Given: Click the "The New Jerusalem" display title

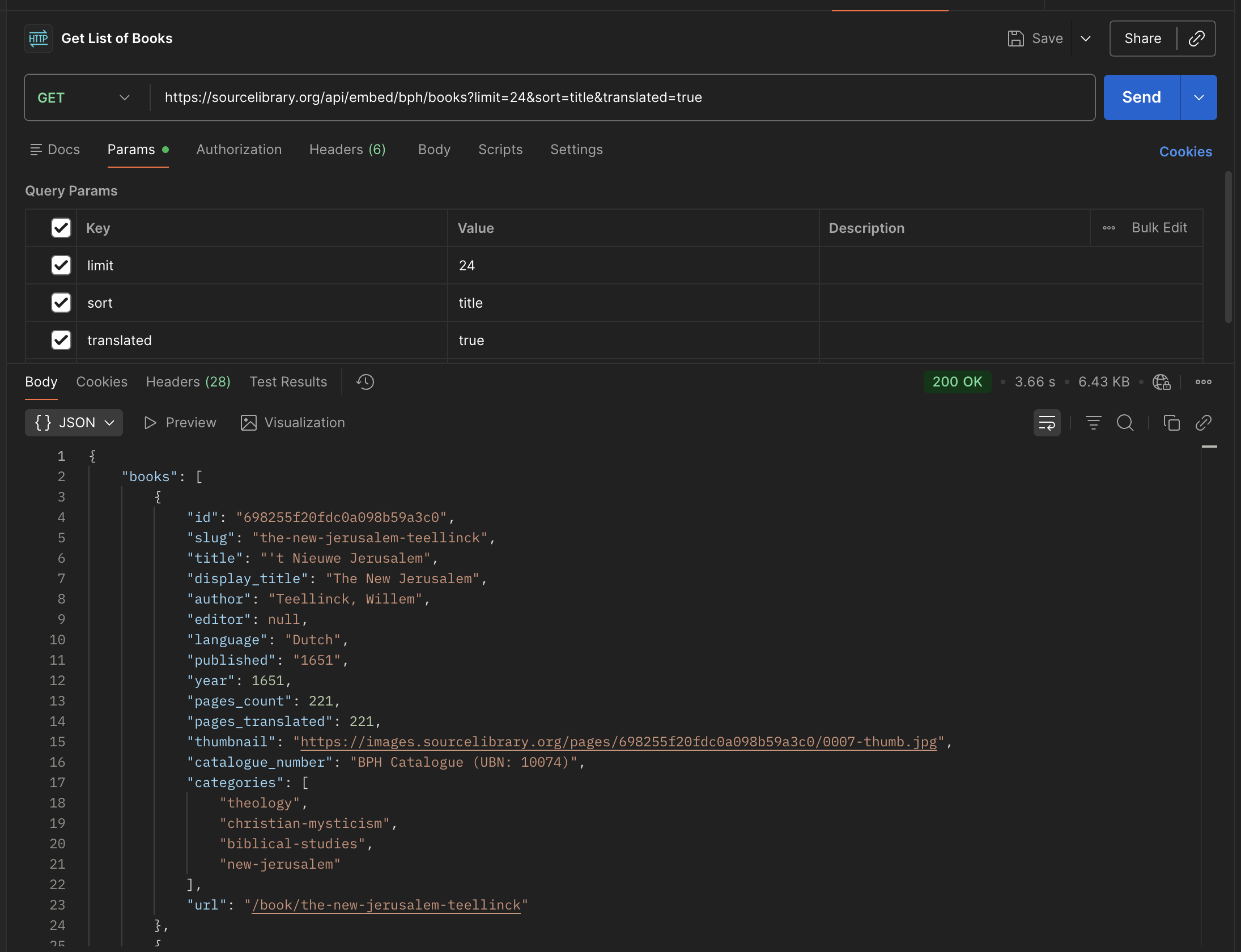Looking at the screenshot, I should [x=403, y=579].
